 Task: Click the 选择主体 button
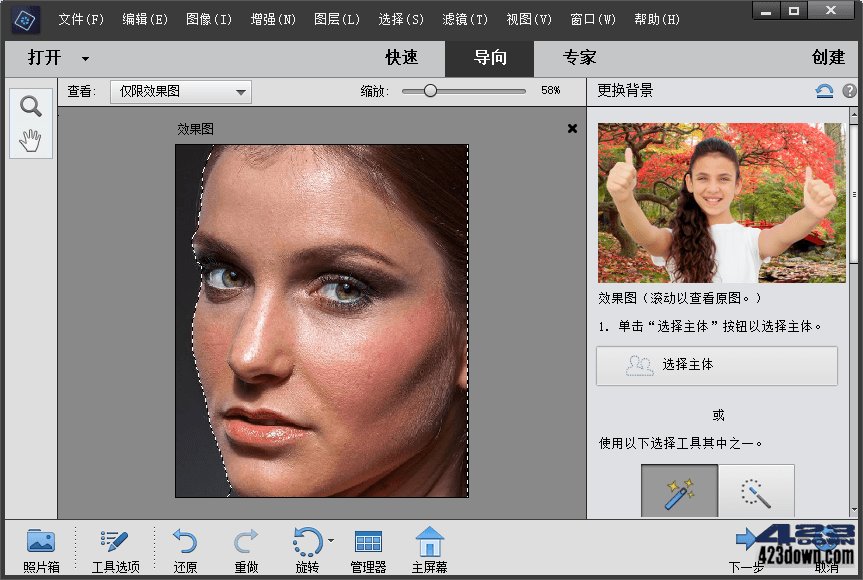(x=716, y=366)
